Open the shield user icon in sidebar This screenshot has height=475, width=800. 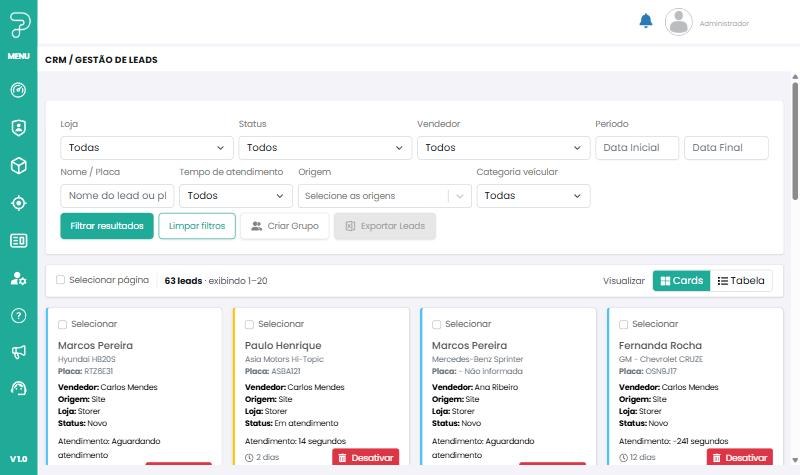[18, 128]
